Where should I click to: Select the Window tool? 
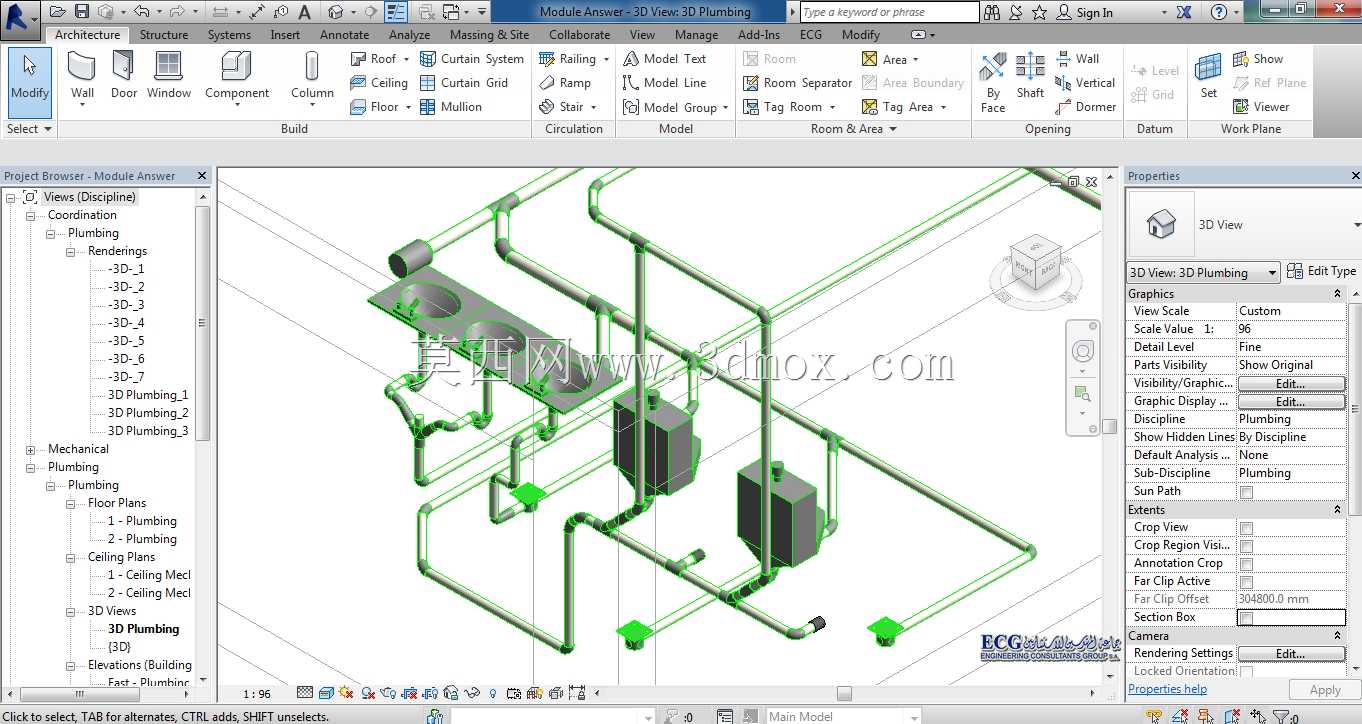[x=169, y=76]
